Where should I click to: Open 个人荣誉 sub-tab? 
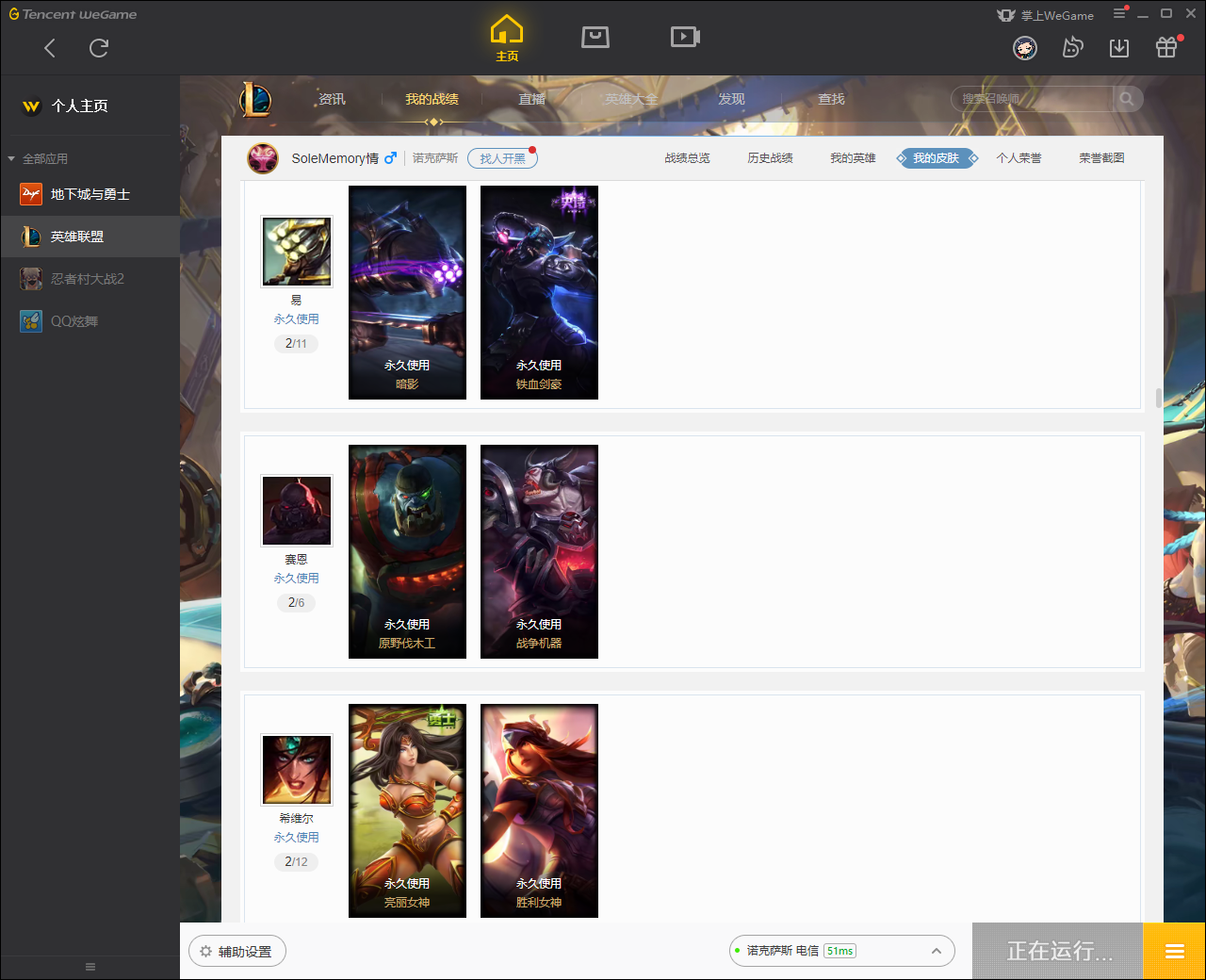(x=1019, y=158)
